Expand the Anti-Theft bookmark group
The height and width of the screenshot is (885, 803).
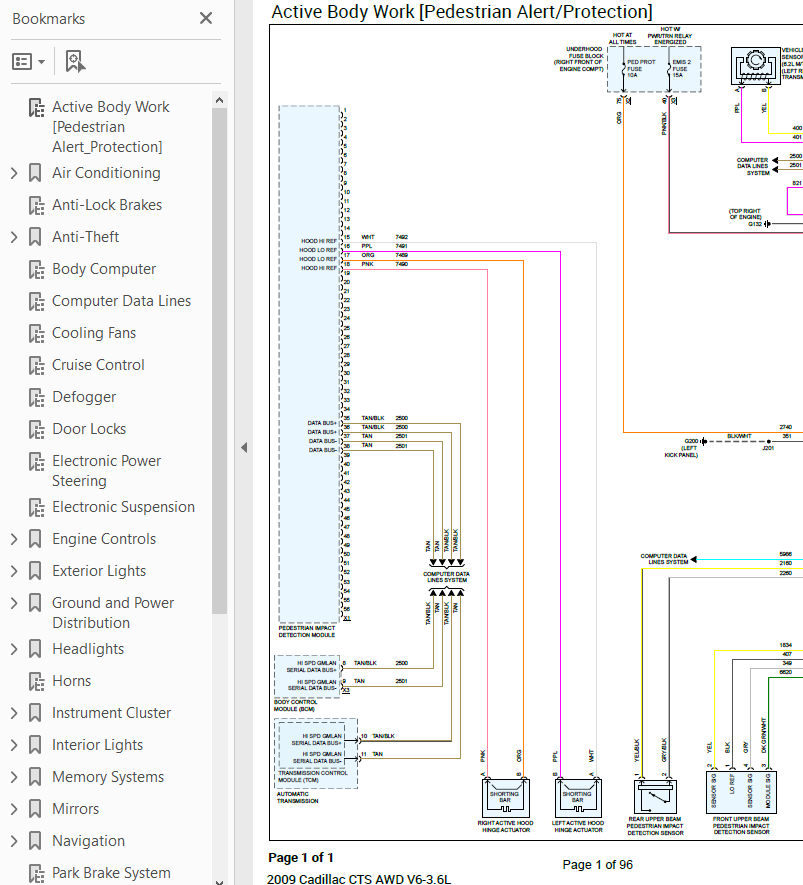14,237
